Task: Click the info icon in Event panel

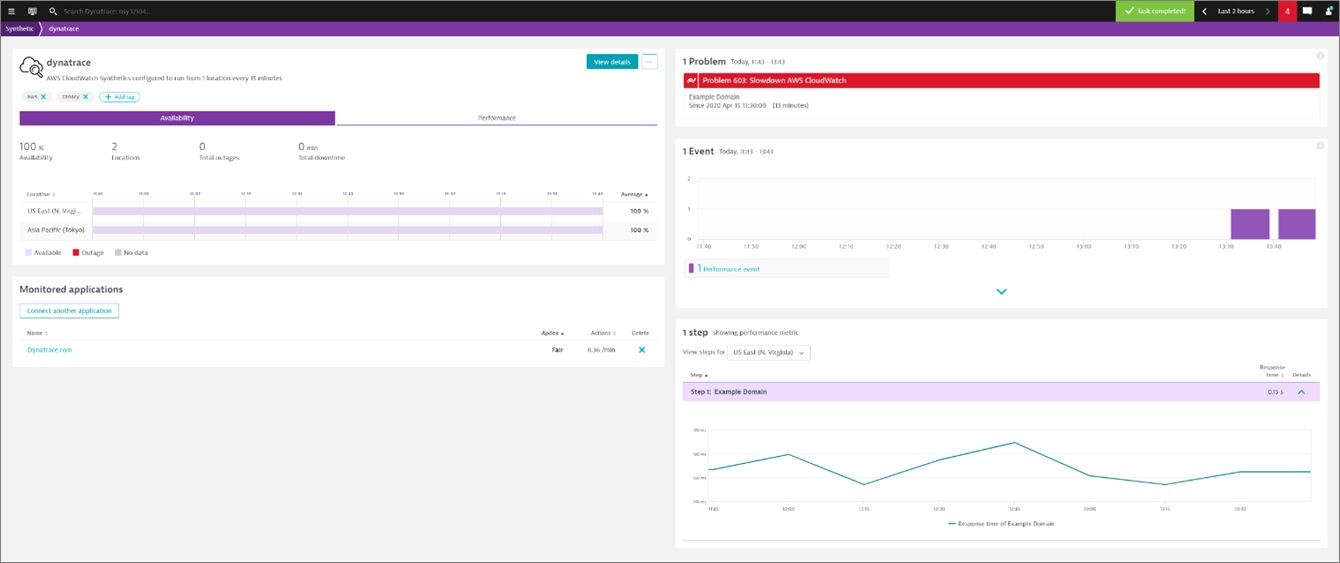Action: (1321, 146)
